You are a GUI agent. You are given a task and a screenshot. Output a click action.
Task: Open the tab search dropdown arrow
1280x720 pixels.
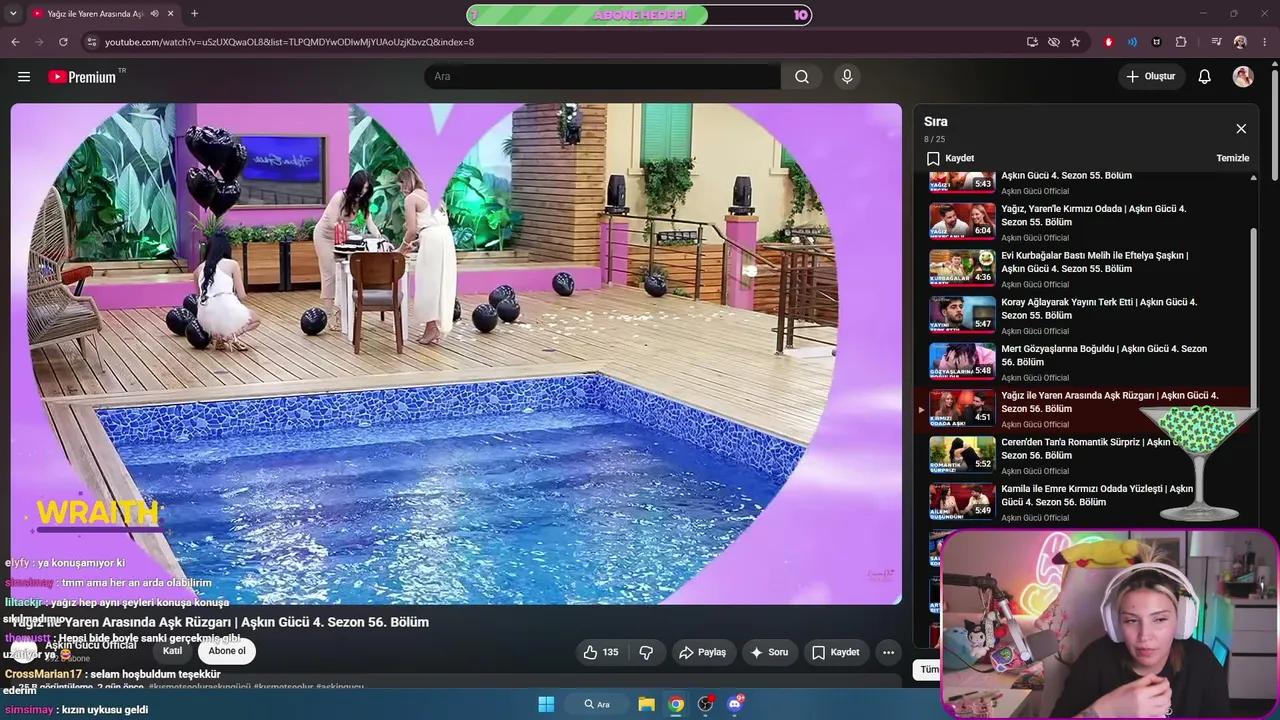[x=12, y=14]
